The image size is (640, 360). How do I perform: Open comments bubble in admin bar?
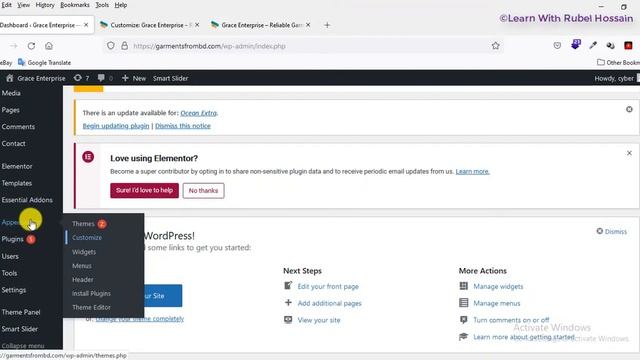[x=101, y=78]
